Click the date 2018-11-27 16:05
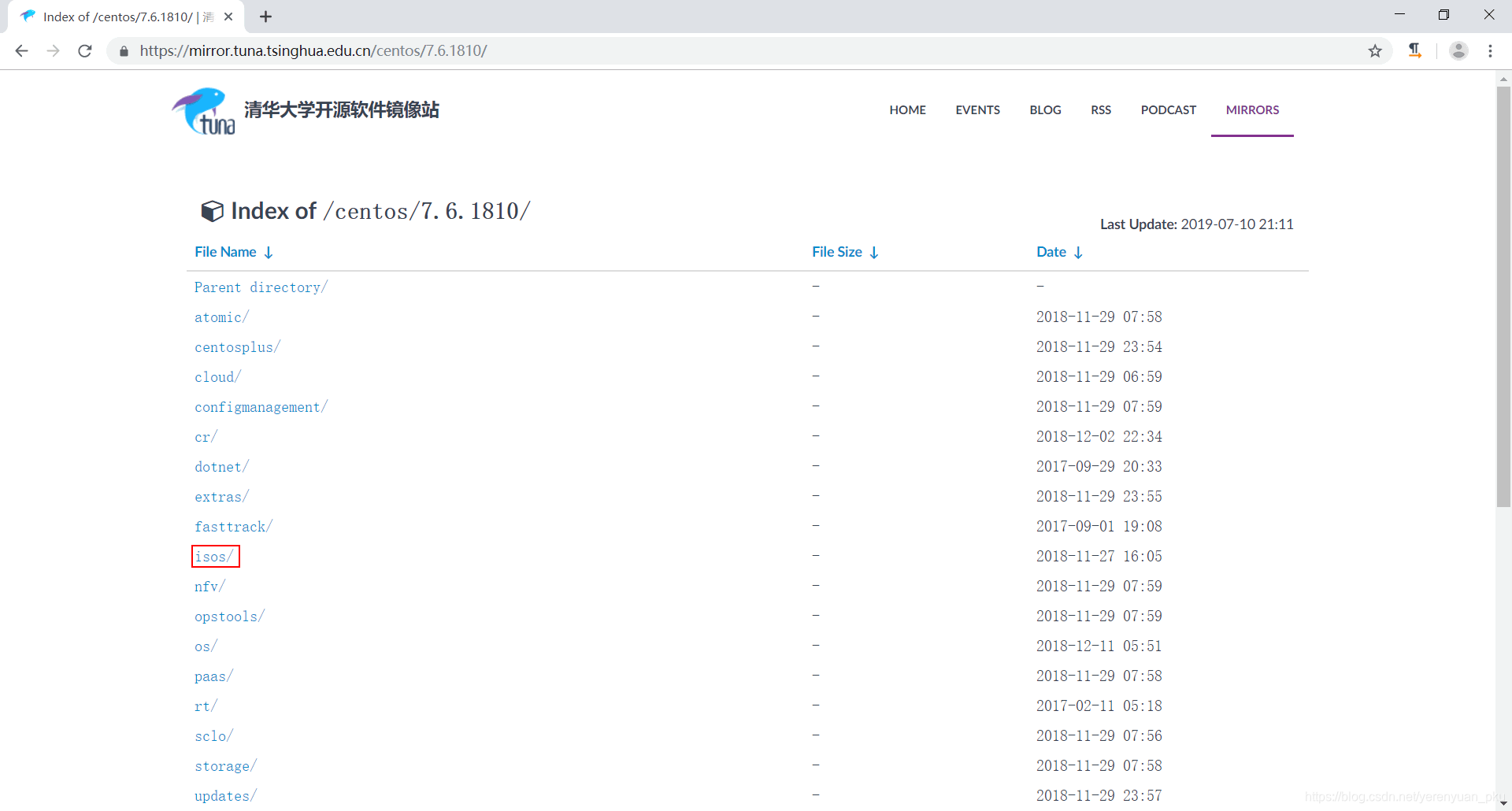 (x=1099, y=557)
